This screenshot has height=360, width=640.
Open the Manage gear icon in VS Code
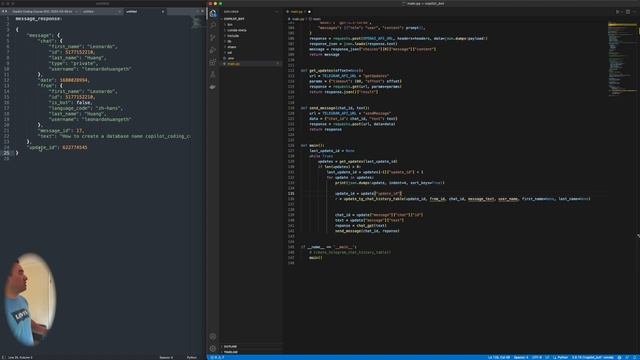pos(213,349)
